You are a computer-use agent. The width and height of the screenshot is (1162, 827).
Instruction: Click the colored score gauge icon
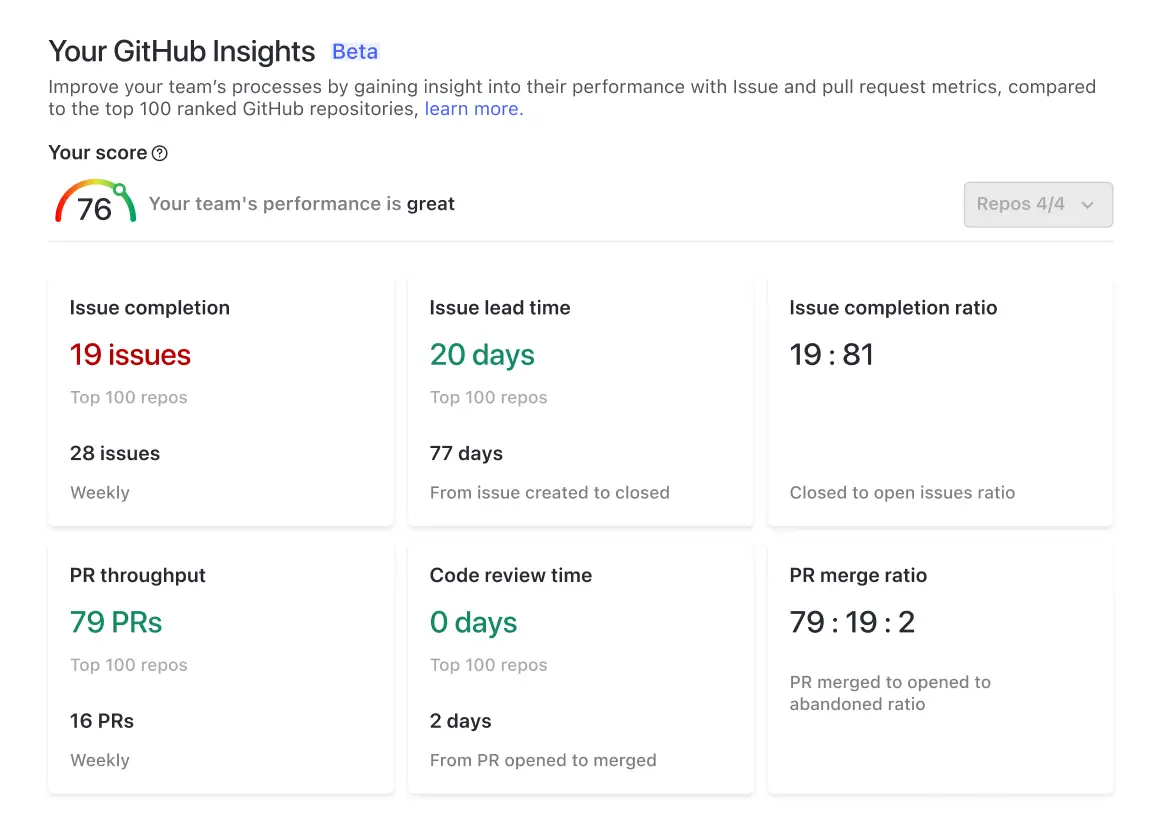(94, 202)
